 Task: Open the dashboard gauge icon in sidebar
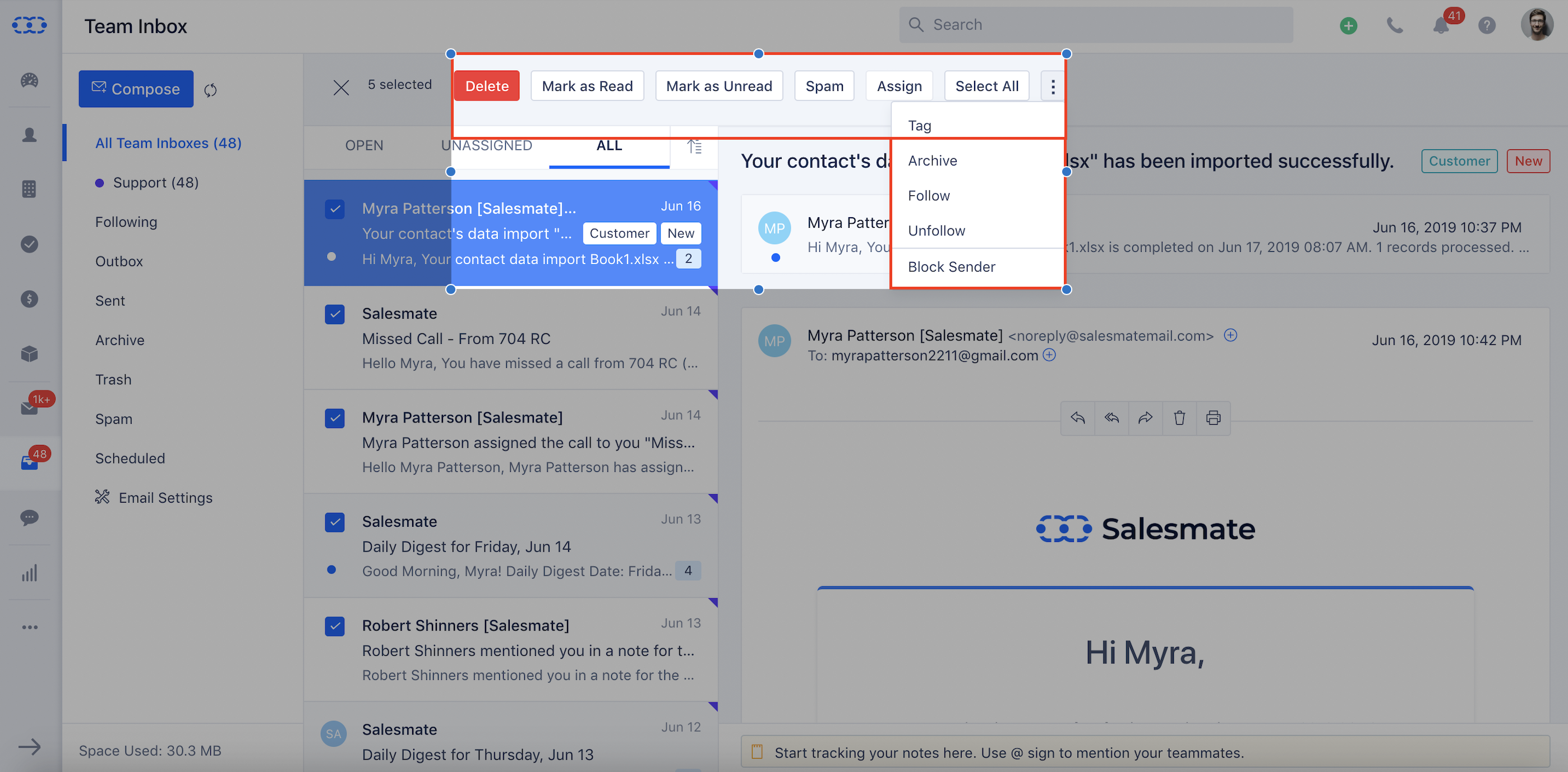click(x=29, y=80)
